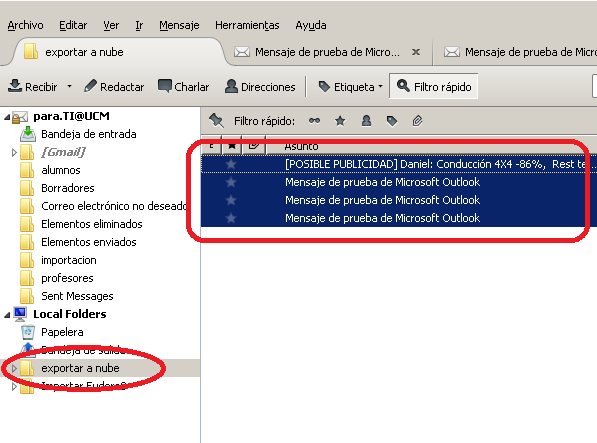Filter tagged messages with the tag icon
Image resolution: width=597 pixels, height=443 pixels.
click(392, 121)
